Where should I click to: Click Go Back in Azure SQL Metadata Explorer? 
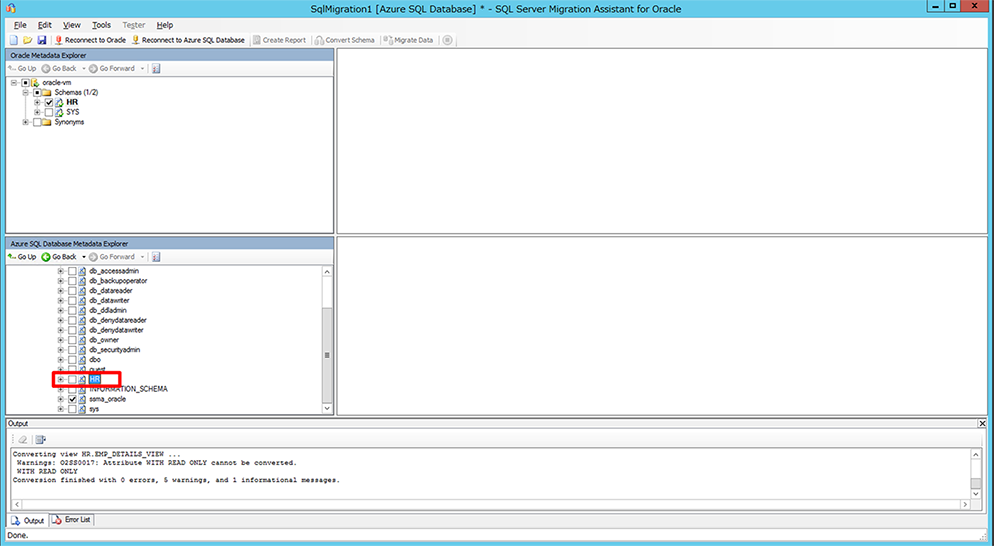tap(60, 257)
